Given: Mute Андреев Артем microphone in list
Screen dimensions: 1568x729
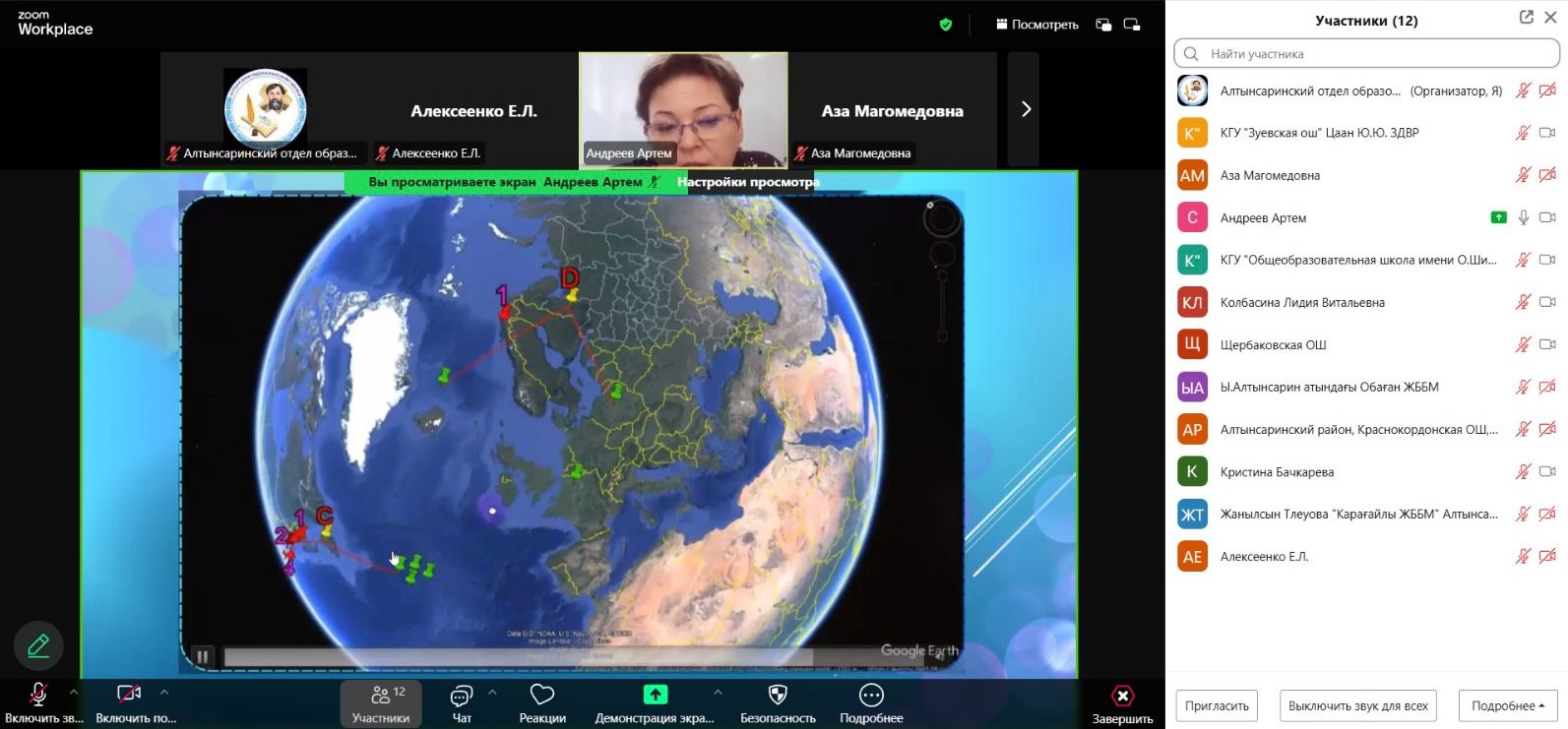Looking at the screenshot, I should tap(1523, 217).
